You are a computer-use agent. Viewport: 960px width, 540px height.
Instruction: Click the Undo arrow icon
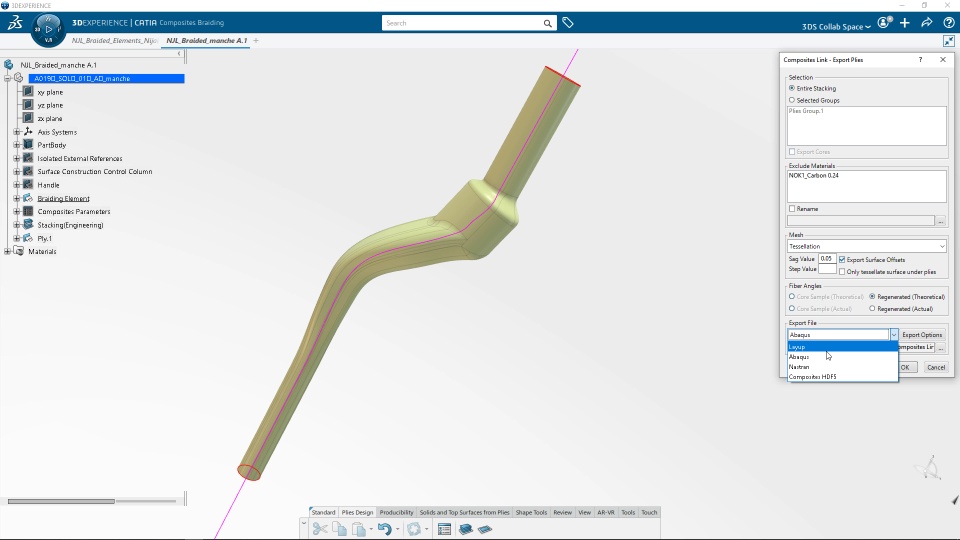[384, 529]
